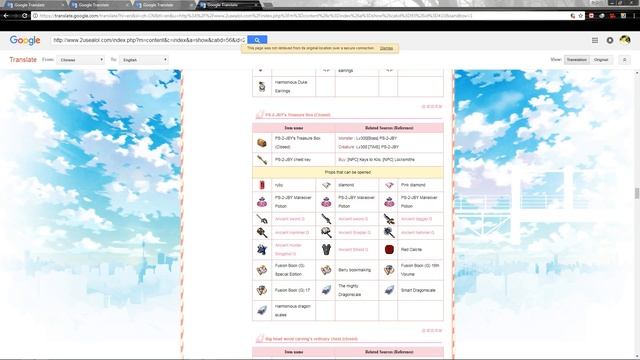Go back with browser back arrow

6,16
